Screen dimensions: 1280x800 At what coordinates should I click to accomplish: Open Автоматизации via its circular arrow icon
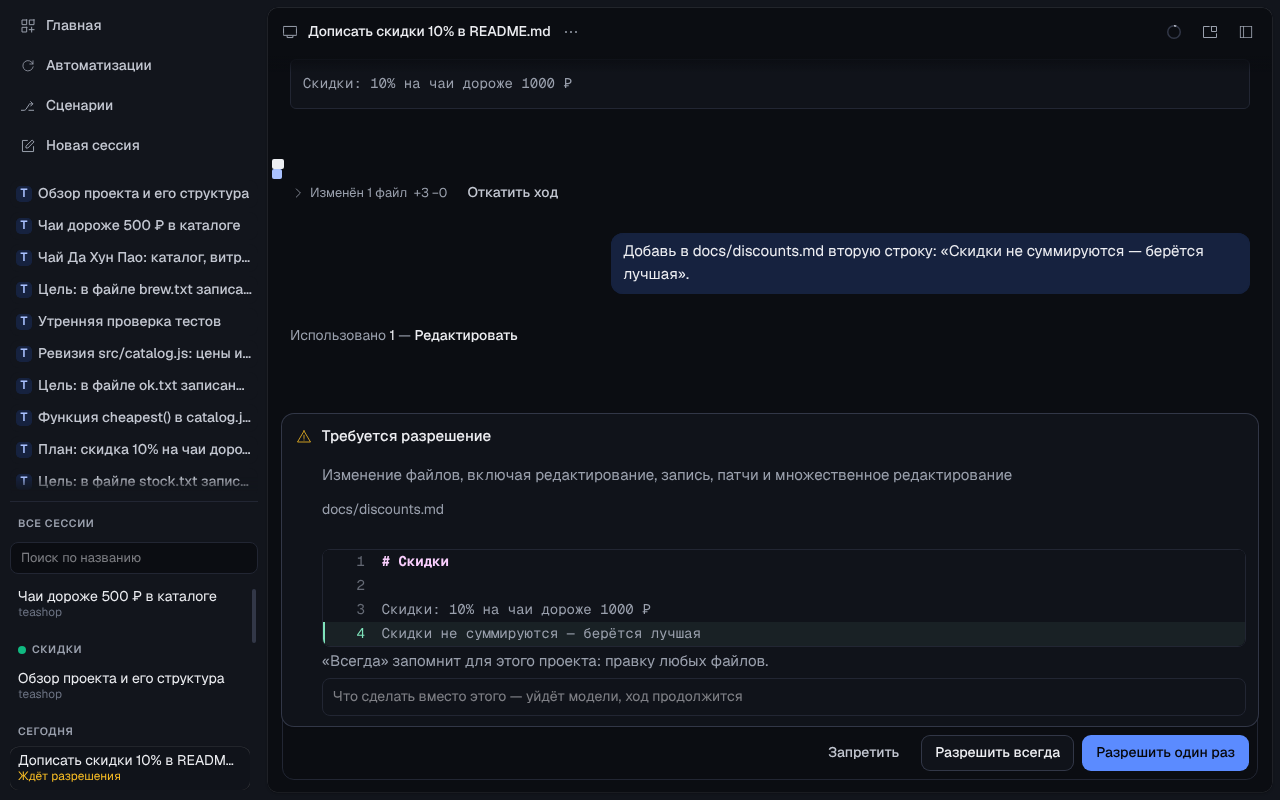[x=28, y=65]
